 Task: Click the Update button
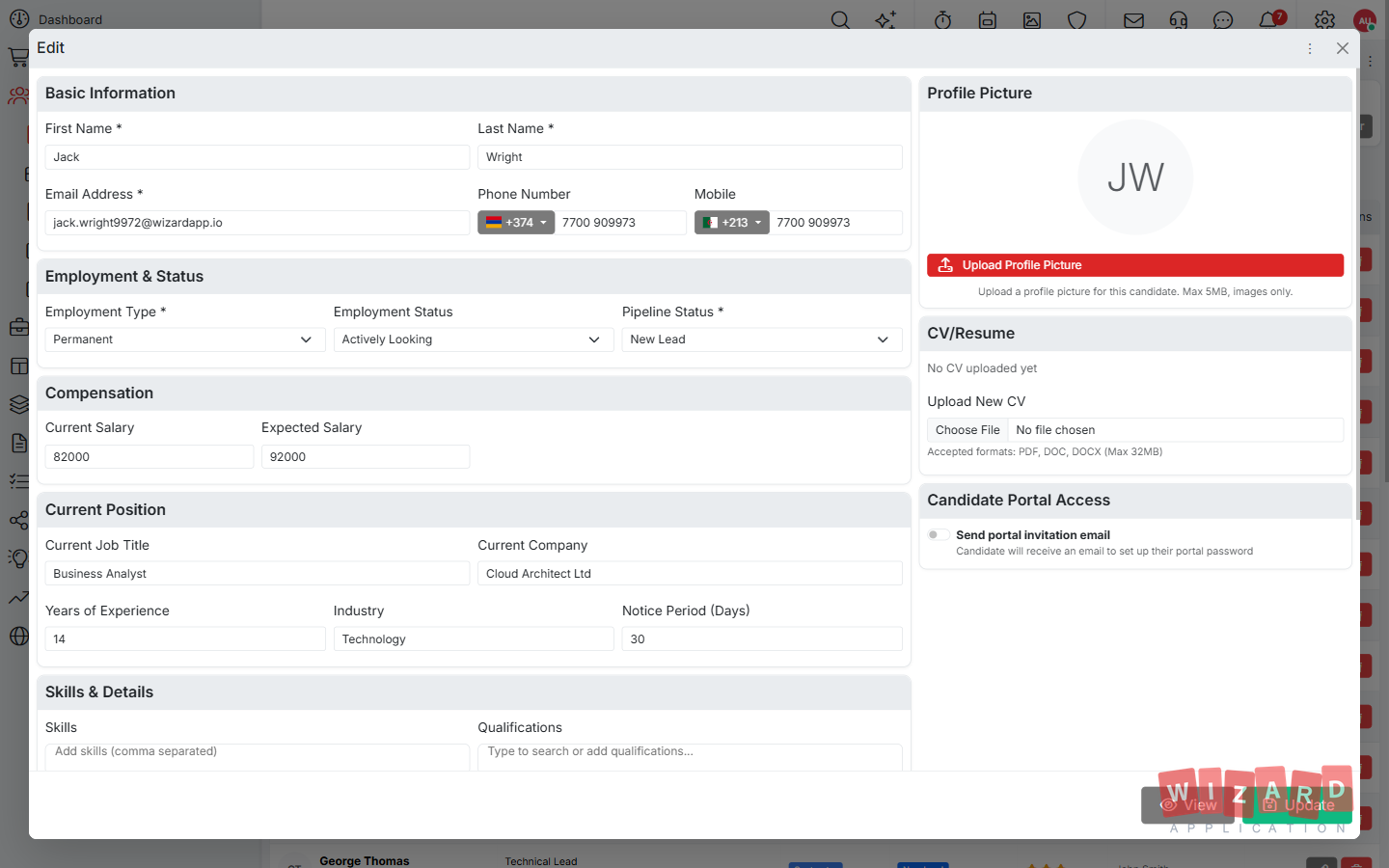tap(1297, 805)
